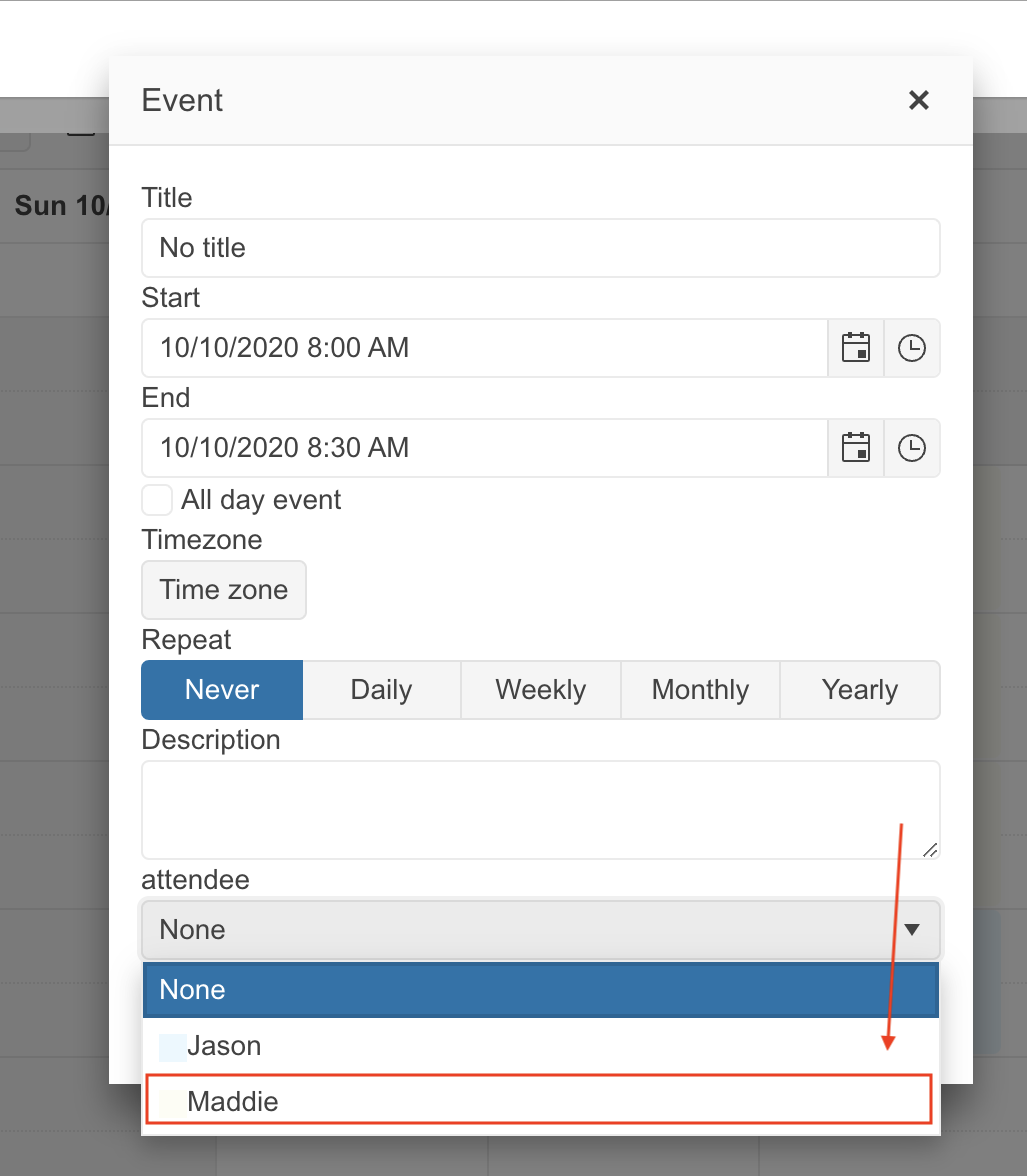
Task: Click the Time zone button
Action: point(224,590)
